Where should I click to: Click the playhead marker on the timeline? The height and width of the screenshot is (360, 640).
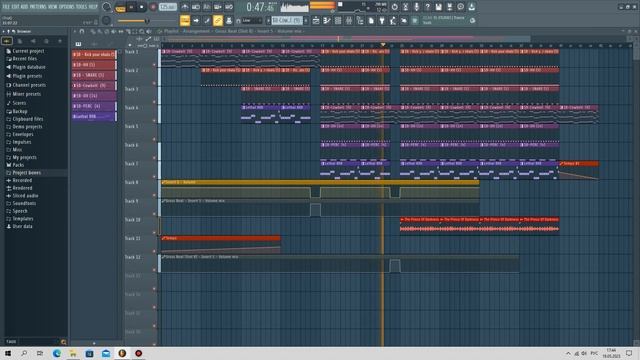[x=383, y=44]
